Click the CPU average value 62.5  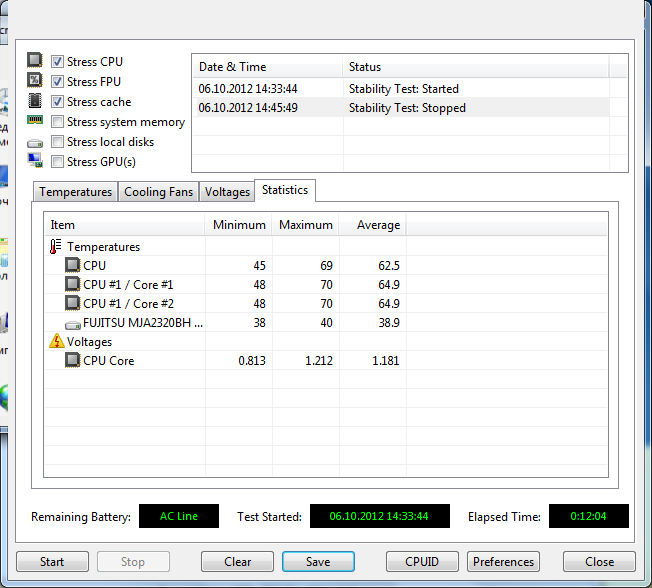click(389, 265)
